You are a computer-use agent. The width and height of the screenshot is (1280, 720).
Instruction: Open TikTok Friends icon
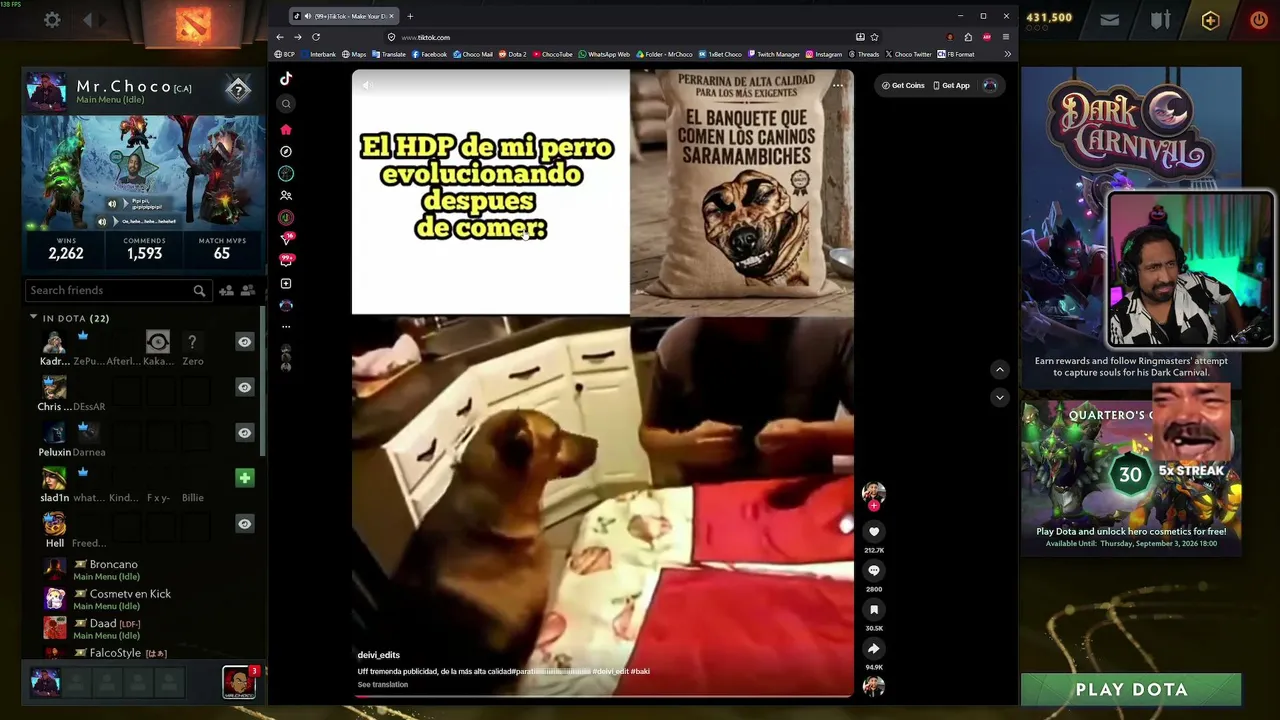point(286,196)
